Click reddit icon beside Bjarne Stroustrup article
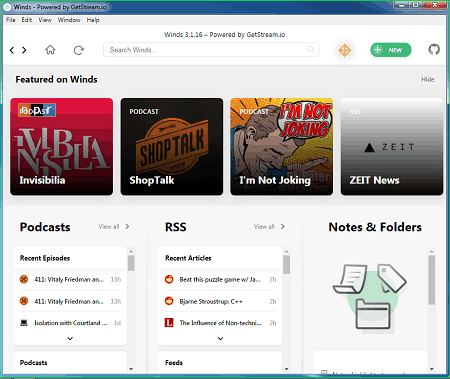This screenshot has width=450, height=379. (x=169, y=301)
